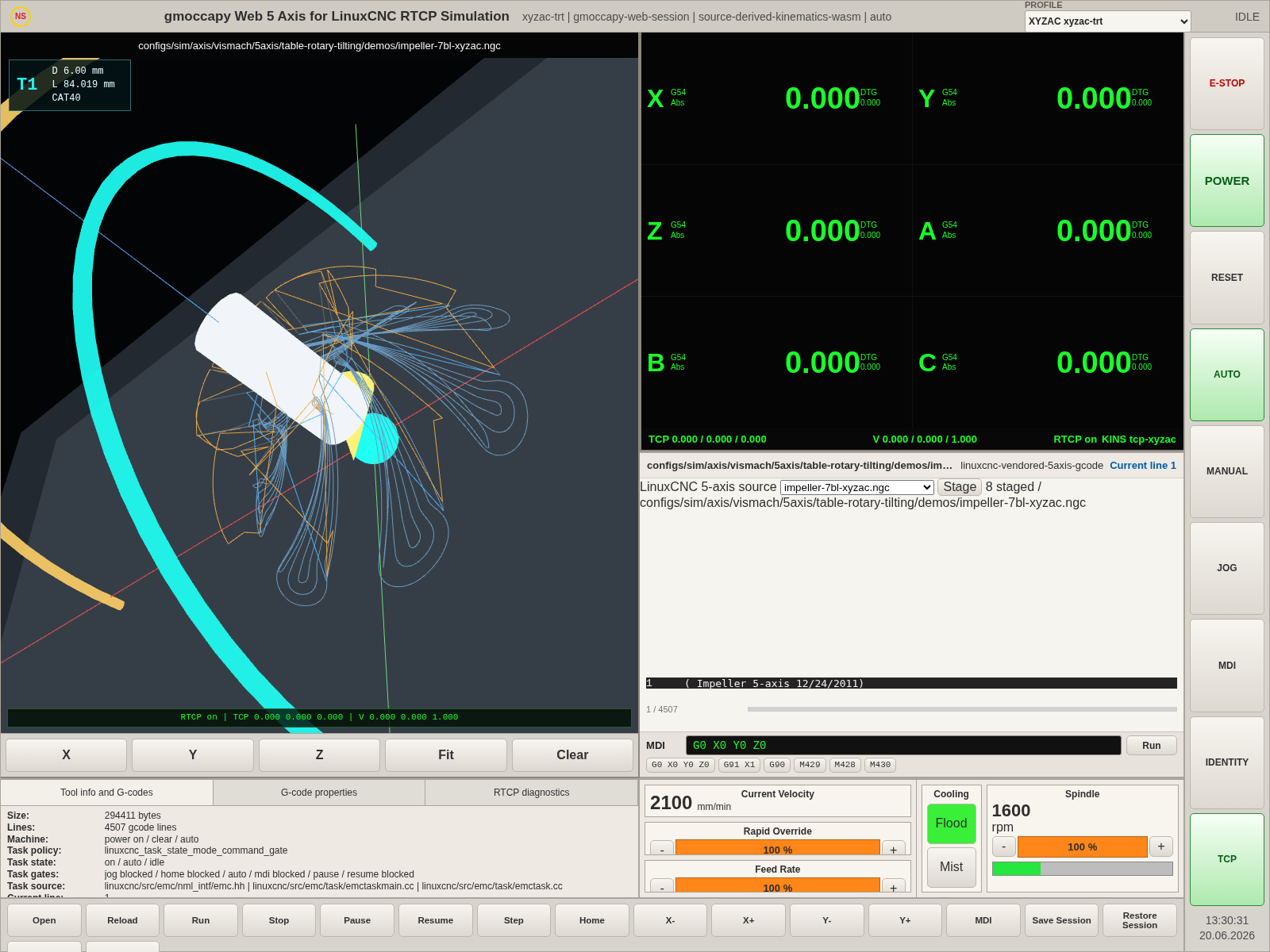Decrease Rapid Override with the minus button

662,849
